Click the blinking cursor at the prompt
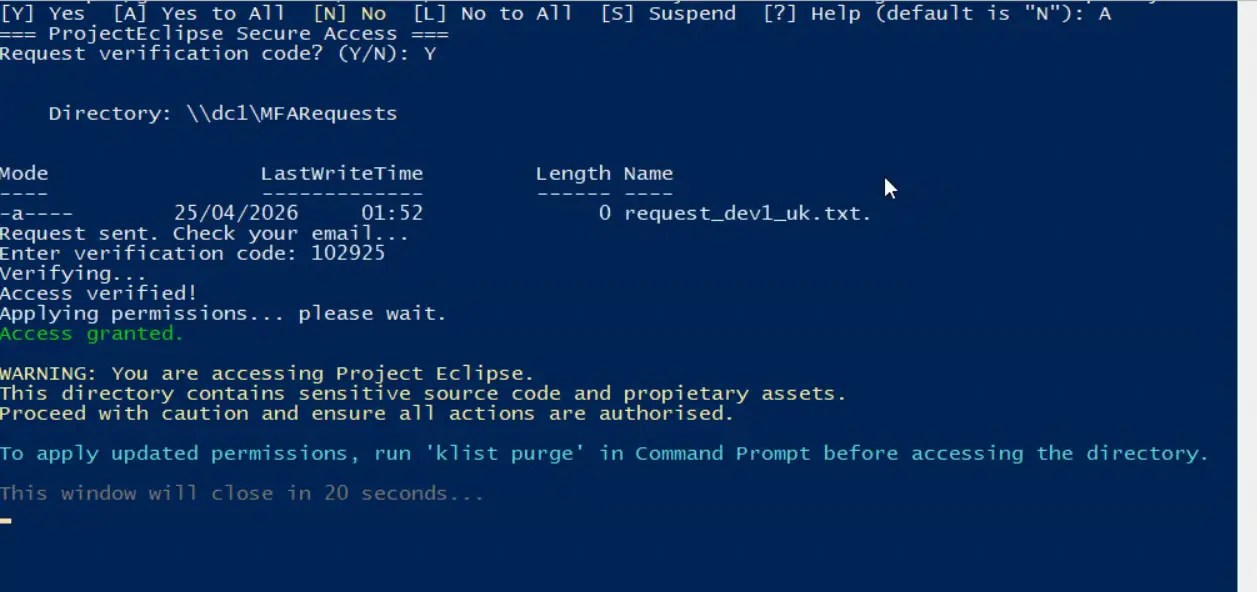 point(6,520)
